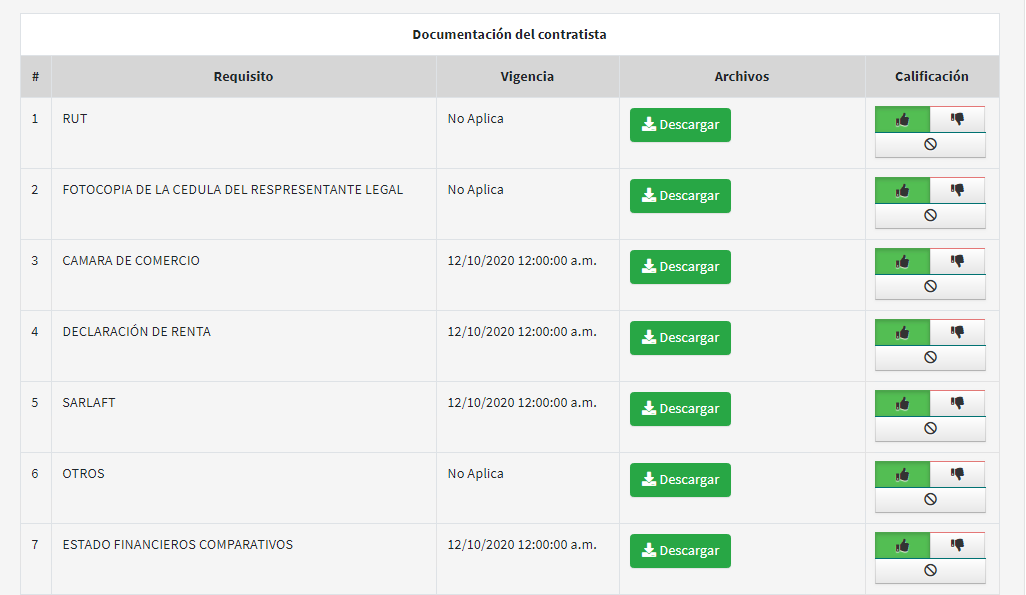Reject DECLARACIÓN DE RENTA with thumbs-down
The width and height of the screenshot is (1026, 595).
point(957,332)
